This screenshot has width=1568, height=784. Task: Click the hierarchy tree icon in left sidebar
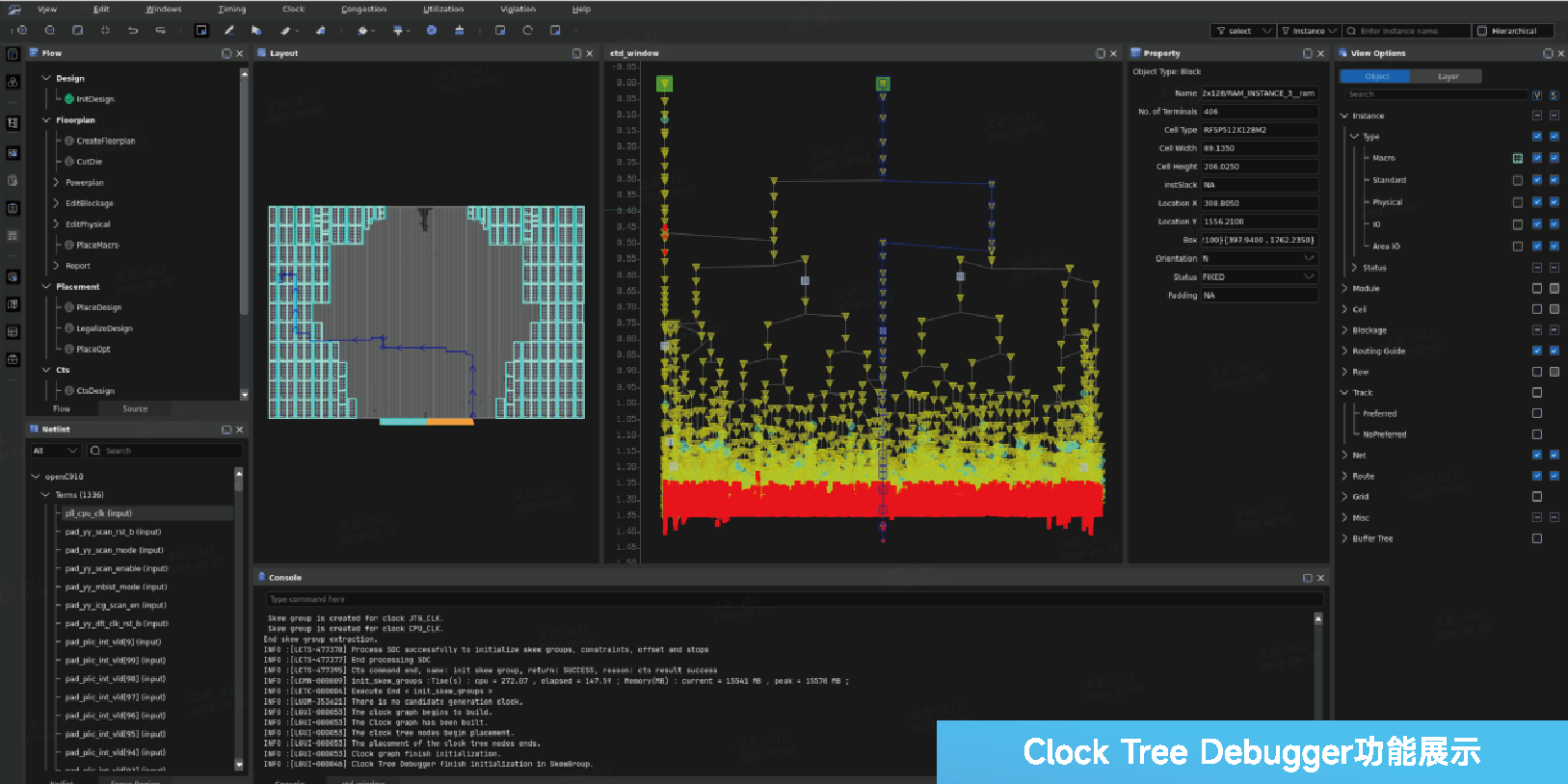(x=13, y=123)
